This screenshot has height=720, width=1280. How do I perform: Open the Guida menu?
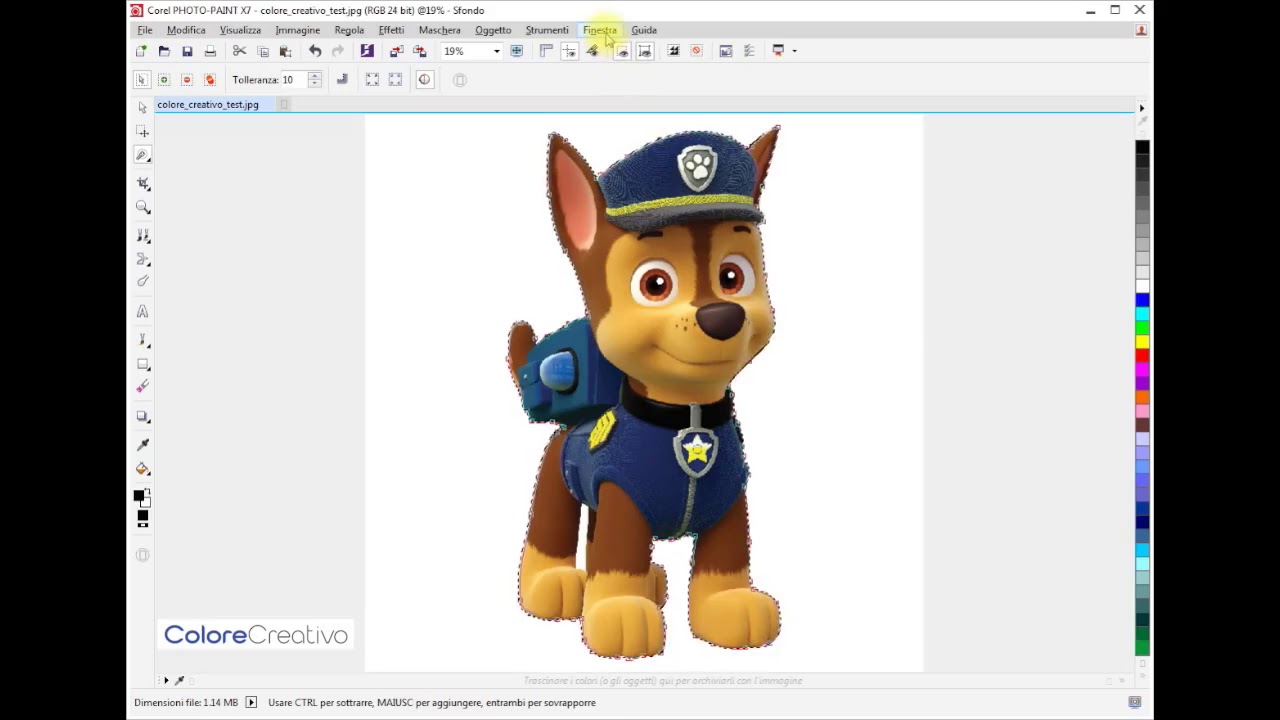[644, 30]
